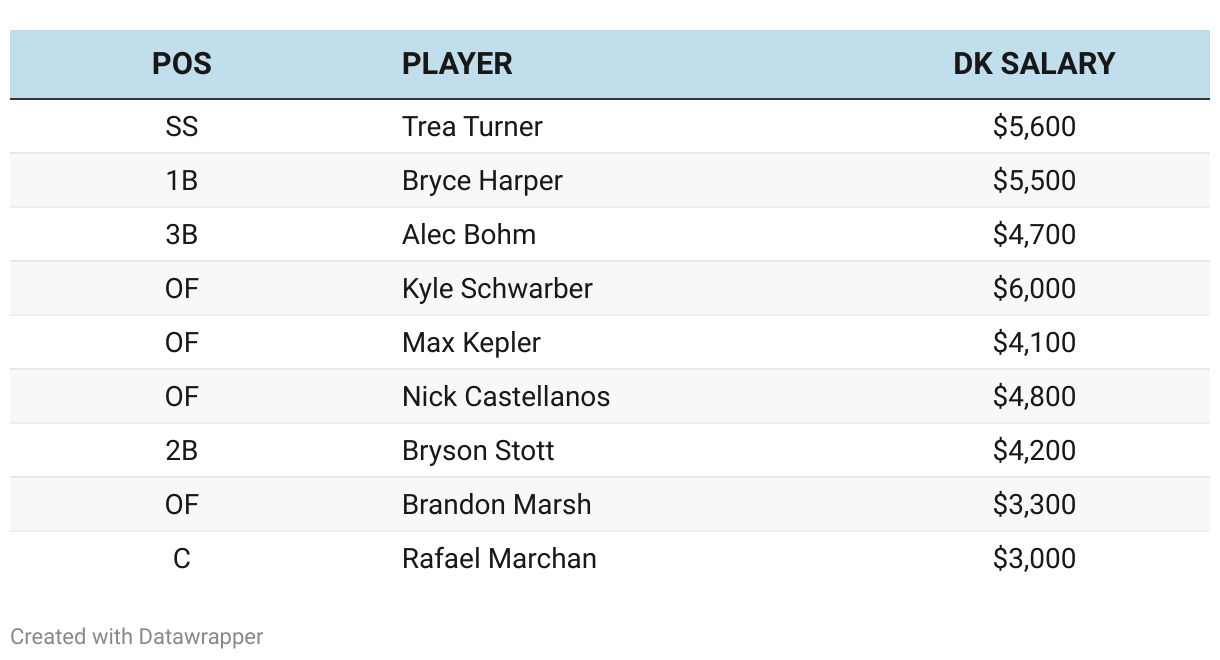This screenshot has width=1220, height=660.
Task: Open the Created with Datawrapper link
Action: pos(137,636)
